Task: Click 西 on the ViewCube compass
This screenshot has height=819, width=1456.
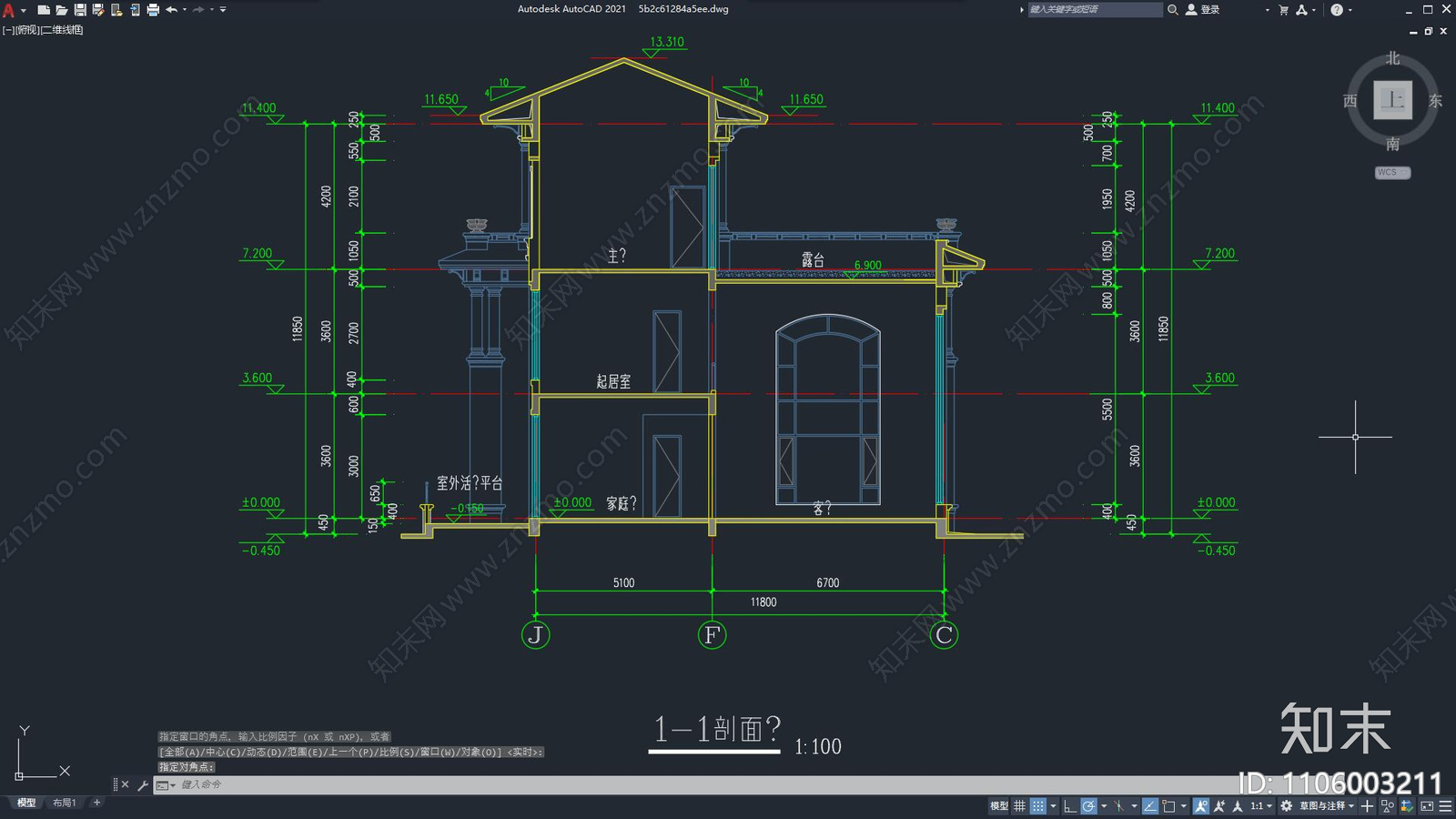Action: [x=1350, y=101]
